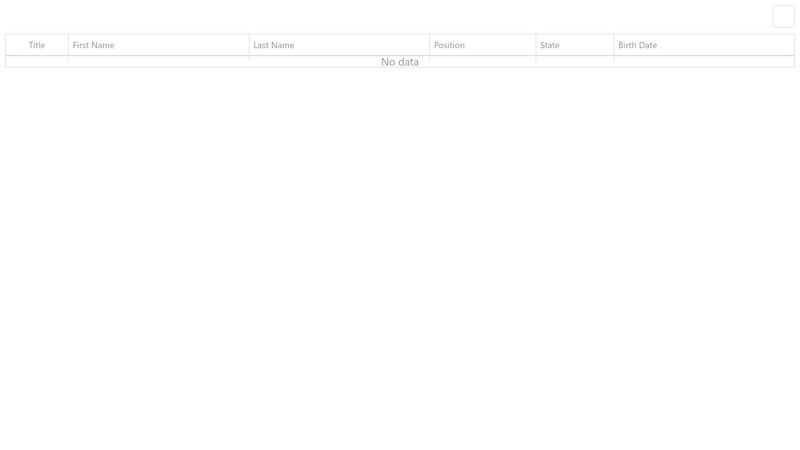The width and height of the screenshot is (800, 450).
Task: Click the divider between State and Birth Date headers
Action: coord(614,45)
